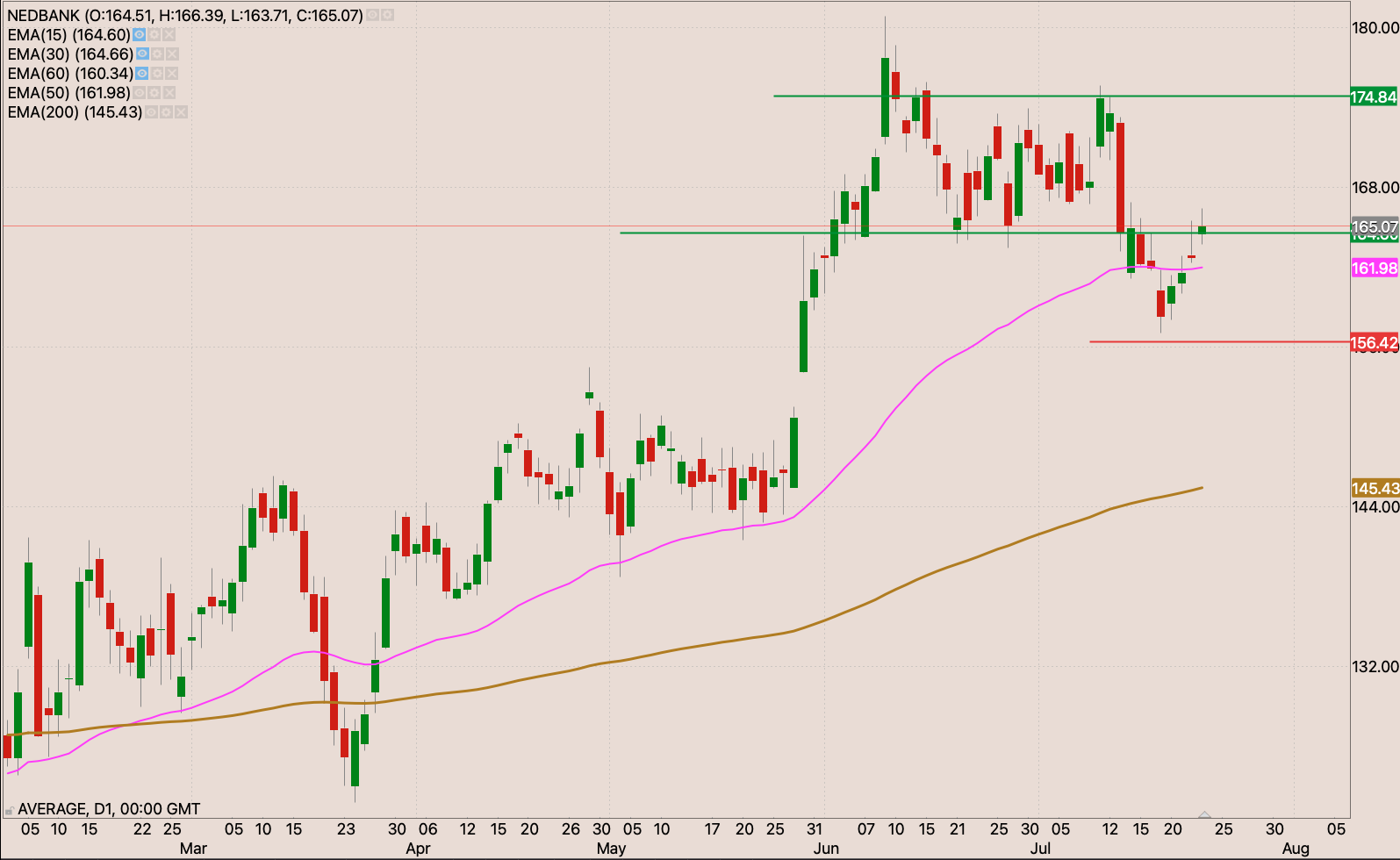Remove EMA(200) using its X icon
Image resolution: width=1400 pixels, height=860 pixels.
[181, 112]
